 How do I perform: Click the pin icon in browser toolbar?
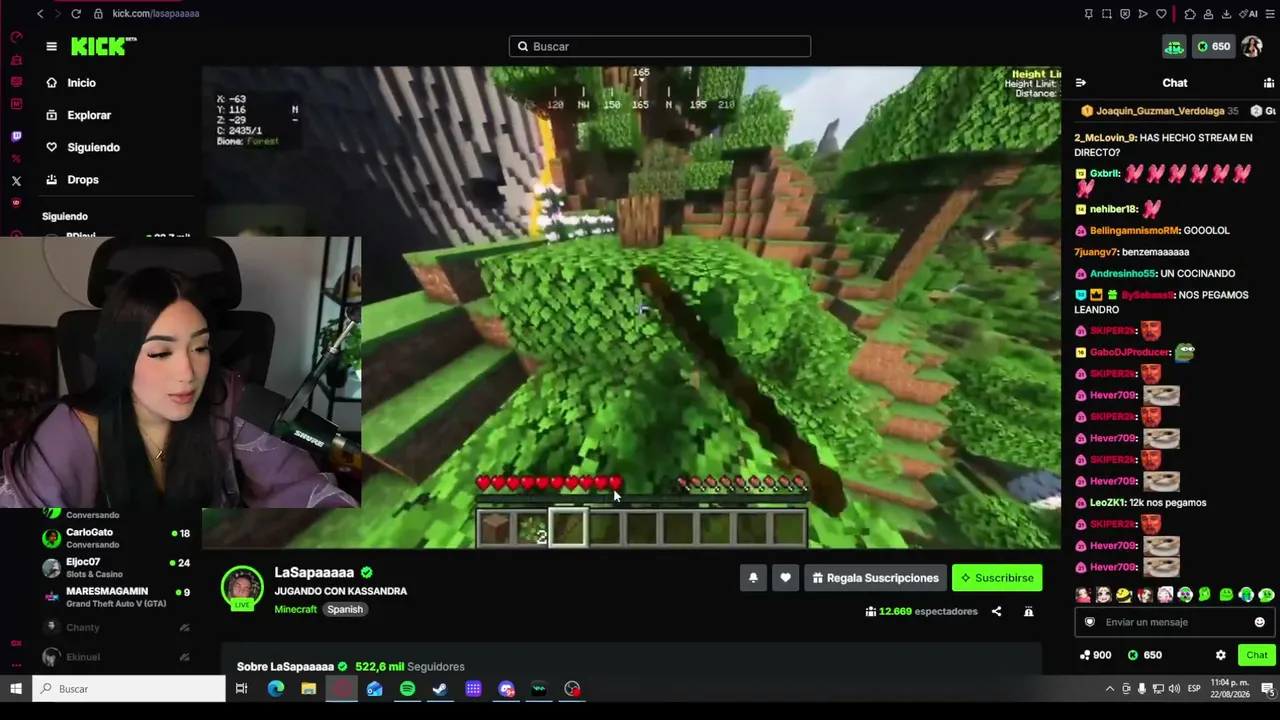coord(1088,14)
